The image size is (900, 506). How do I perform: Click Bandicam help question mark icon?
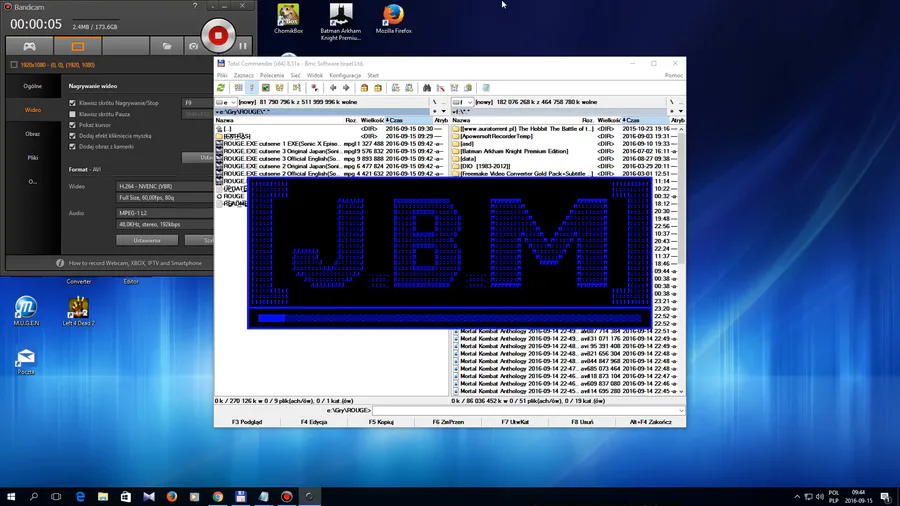195,6
